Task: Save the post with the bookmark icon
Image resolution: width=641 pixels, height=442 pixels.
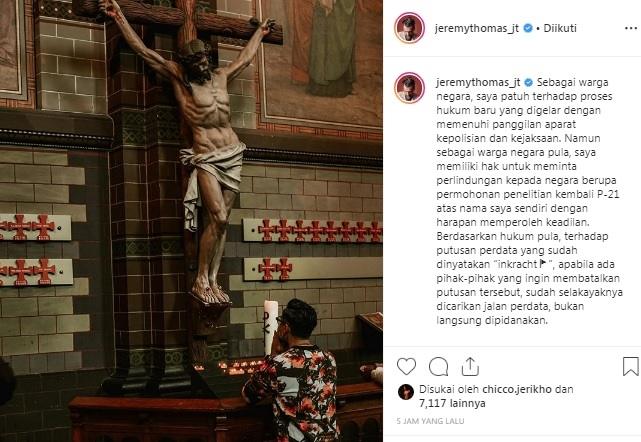Action: [x=630, y=366]
